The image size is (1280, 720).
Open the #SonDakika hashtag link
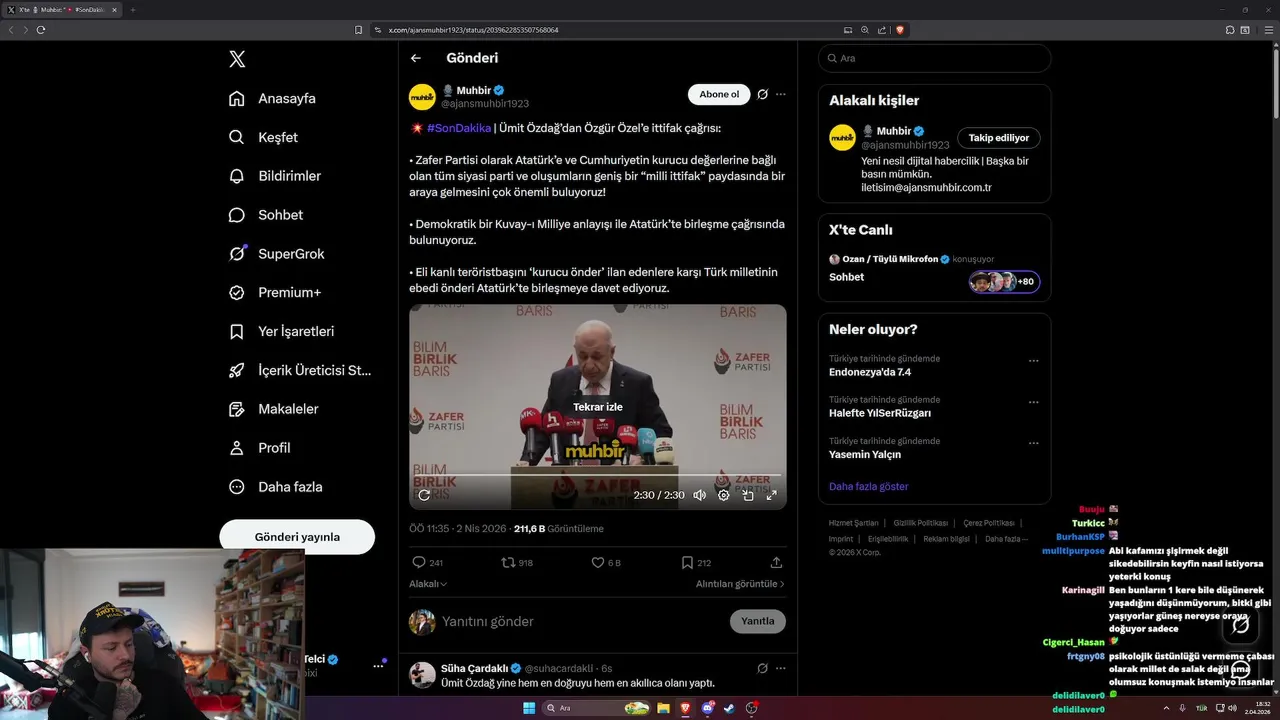click(459, 128)
